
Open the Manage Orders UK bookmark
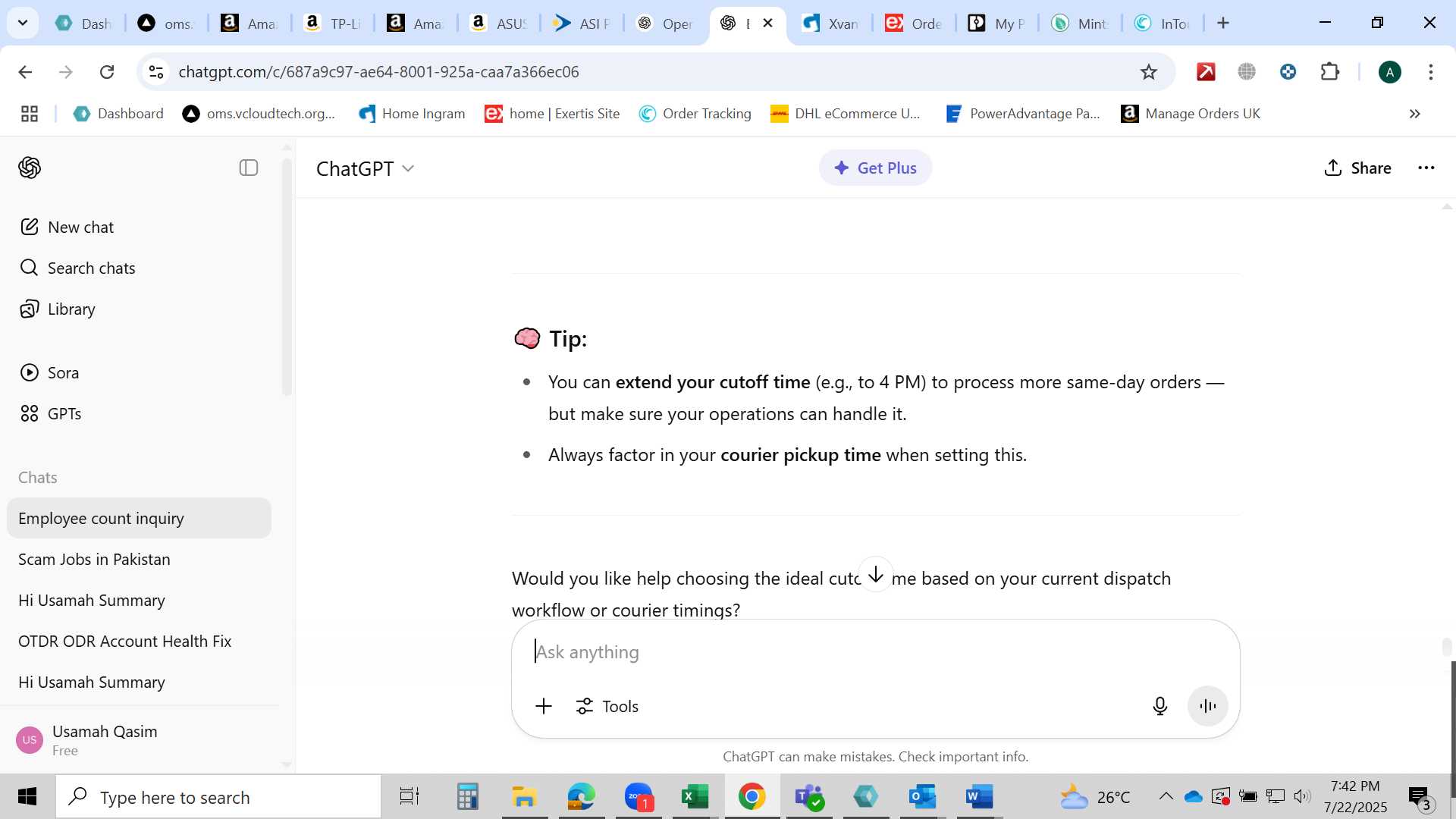coord(1191,114)
